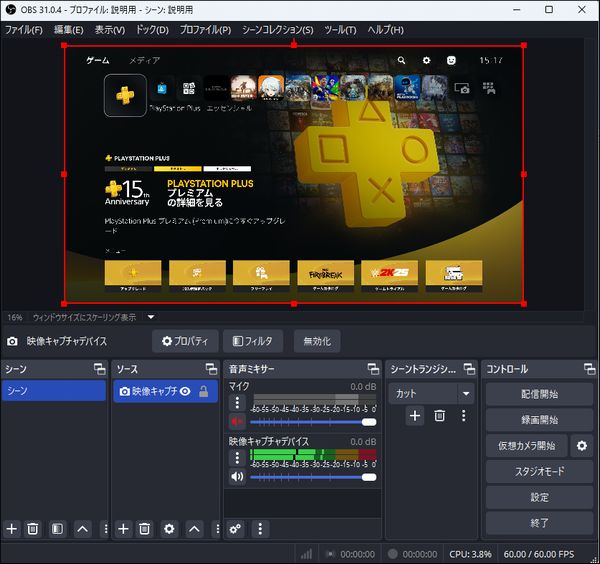600x564 pixels.
Task: Open 映像キャプチャデバイス audio options three-dot icon
Action: pos(237,458)
